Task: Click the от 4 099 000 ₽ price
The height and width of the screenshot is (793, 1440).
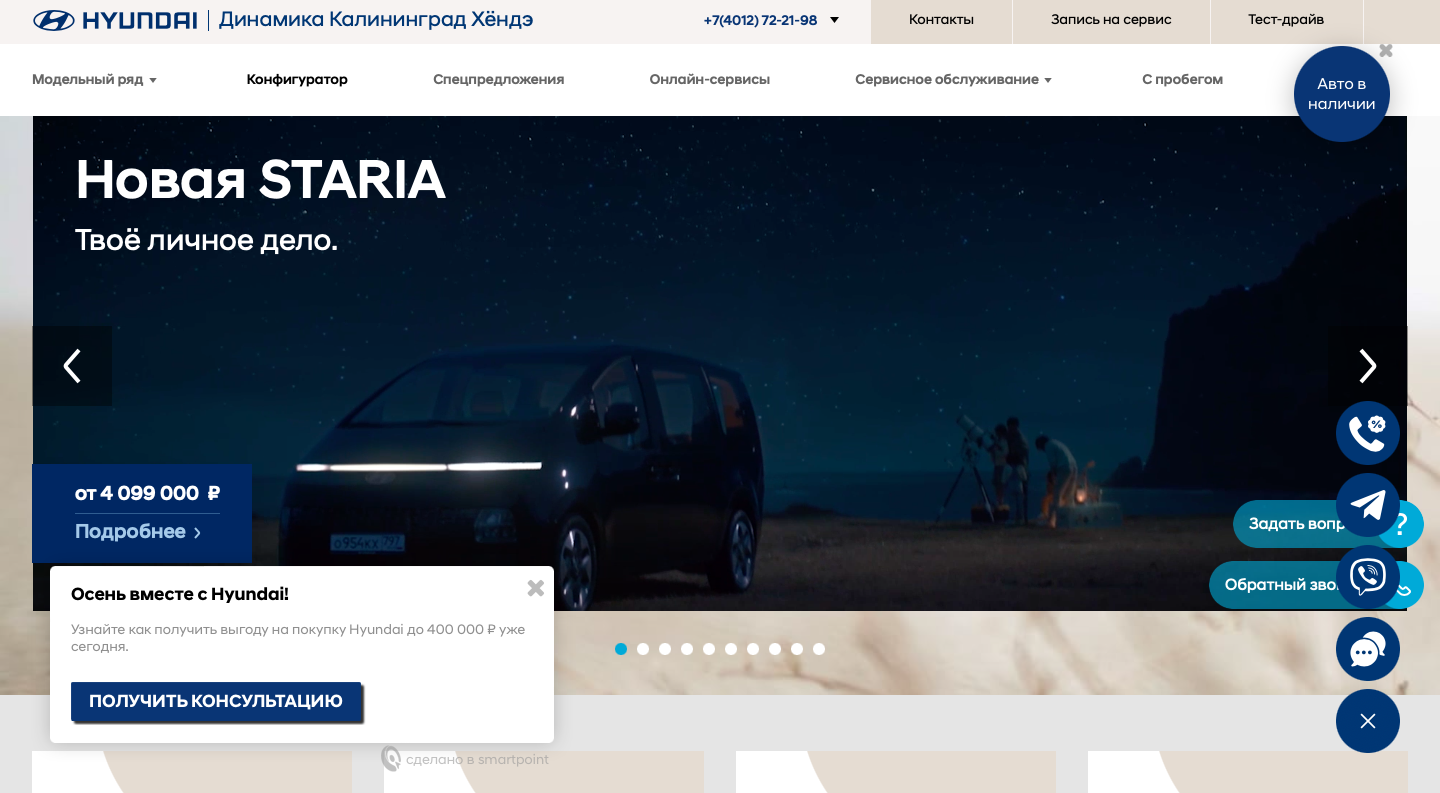Action: tap(147, 493)
